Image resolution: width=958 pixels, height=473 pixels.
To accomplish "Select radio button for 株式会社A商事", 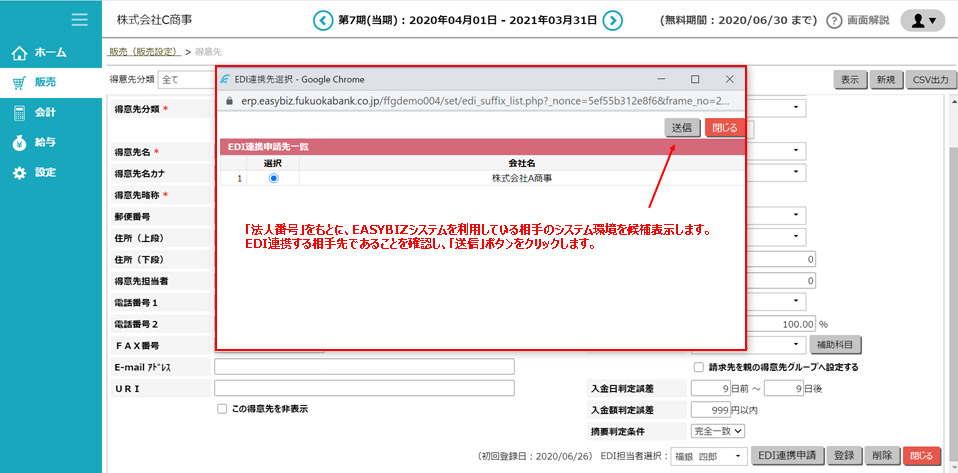I will pos(274,178).
